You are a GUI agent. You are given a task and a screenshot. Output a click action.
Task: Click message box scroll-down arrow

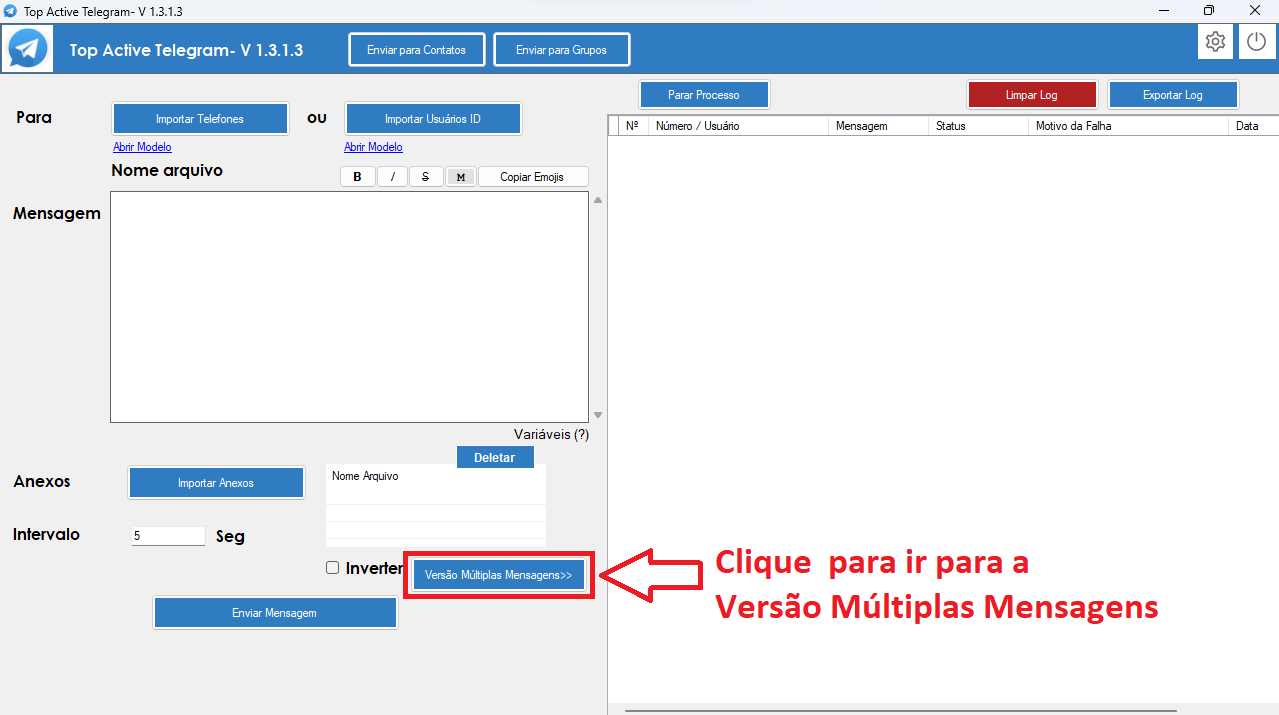(x=598, y=415)
